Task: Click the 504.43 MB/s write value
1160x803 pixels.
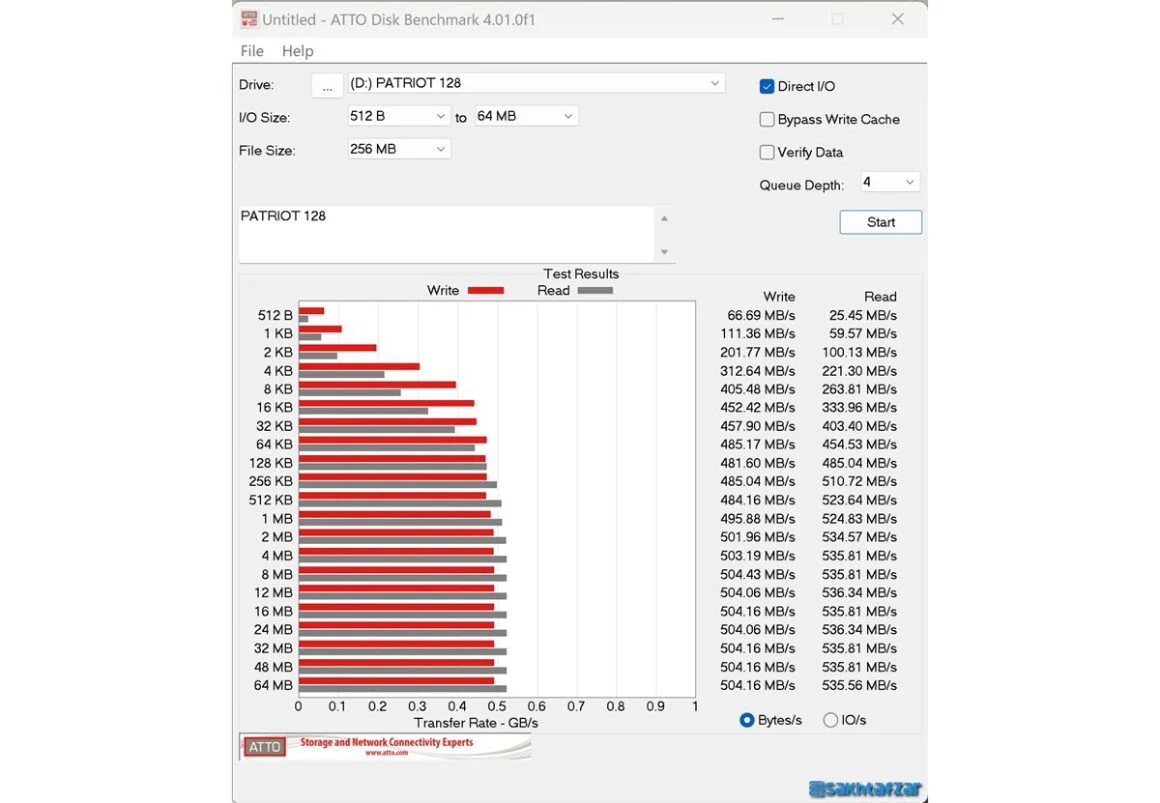Action: pos(758,574)
